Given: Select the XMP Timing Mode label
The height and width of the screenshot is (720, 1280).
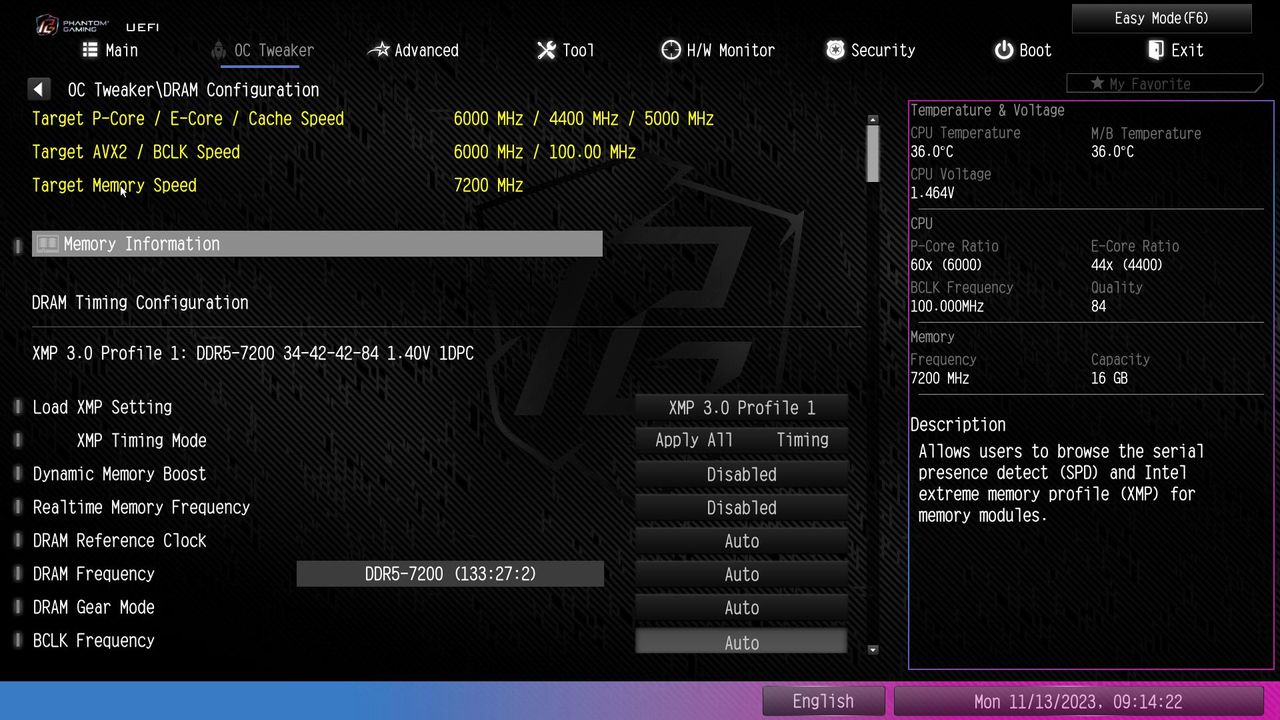Looking at the screenshot, I should pyautogui.click(x=141, y=440).
